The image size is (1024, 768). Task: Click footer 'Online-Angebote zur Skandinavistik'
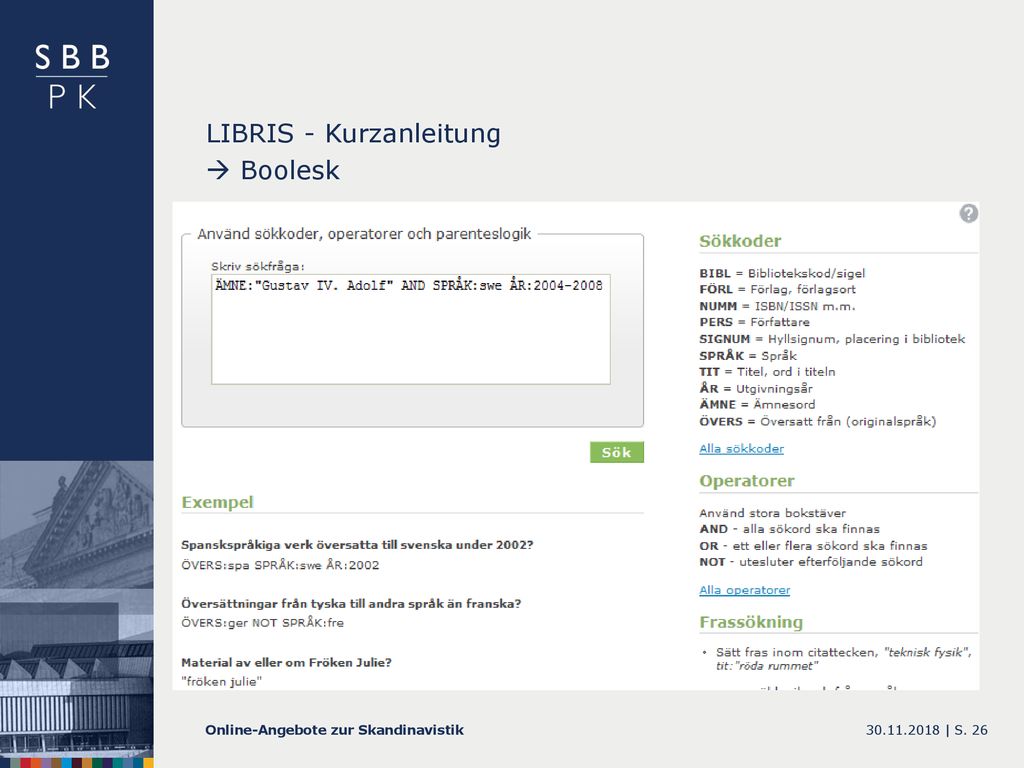pos(334,730)
